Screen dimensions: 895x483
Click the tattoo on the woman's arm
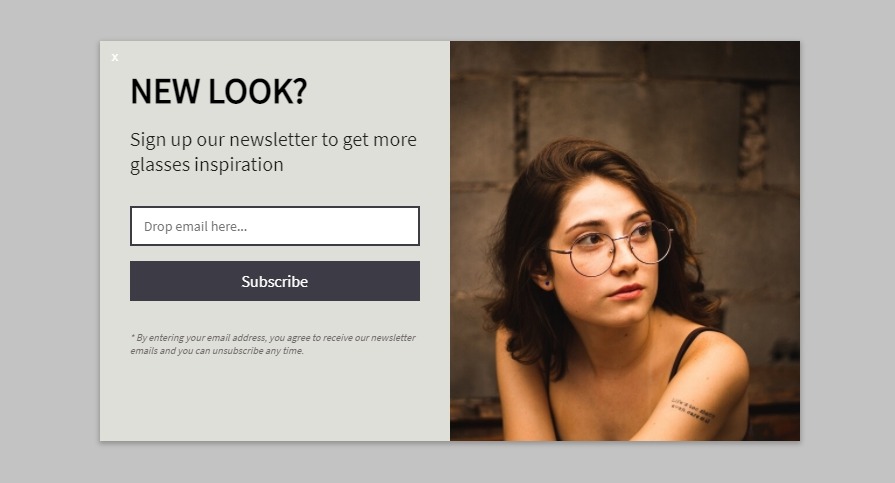click(692, 410)
